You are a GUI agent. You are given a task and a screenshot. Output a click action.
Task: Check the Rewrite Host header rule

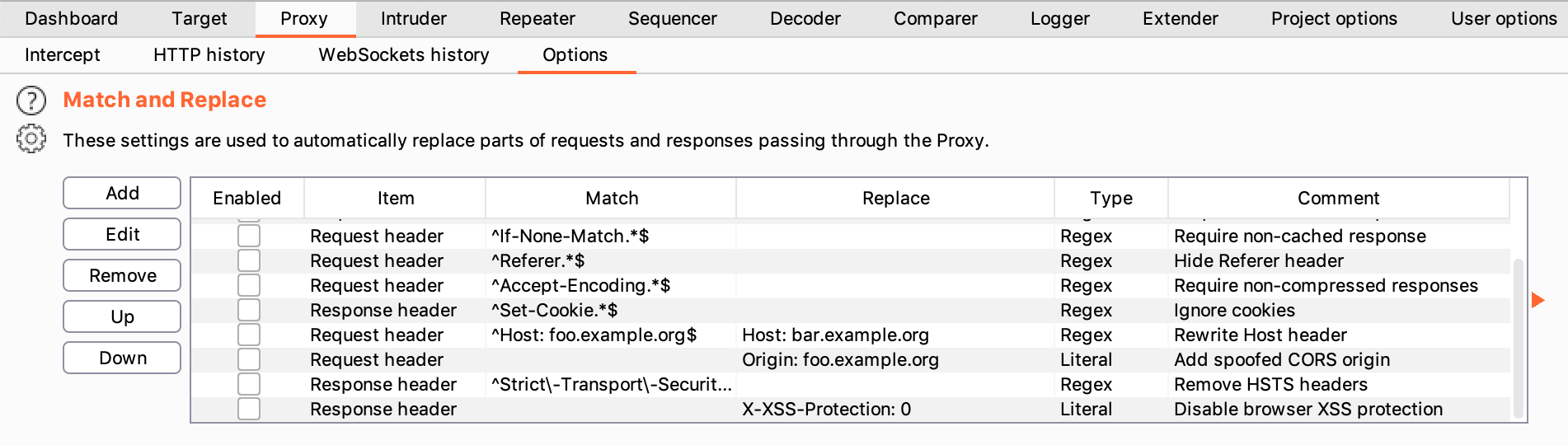(249, 335)
